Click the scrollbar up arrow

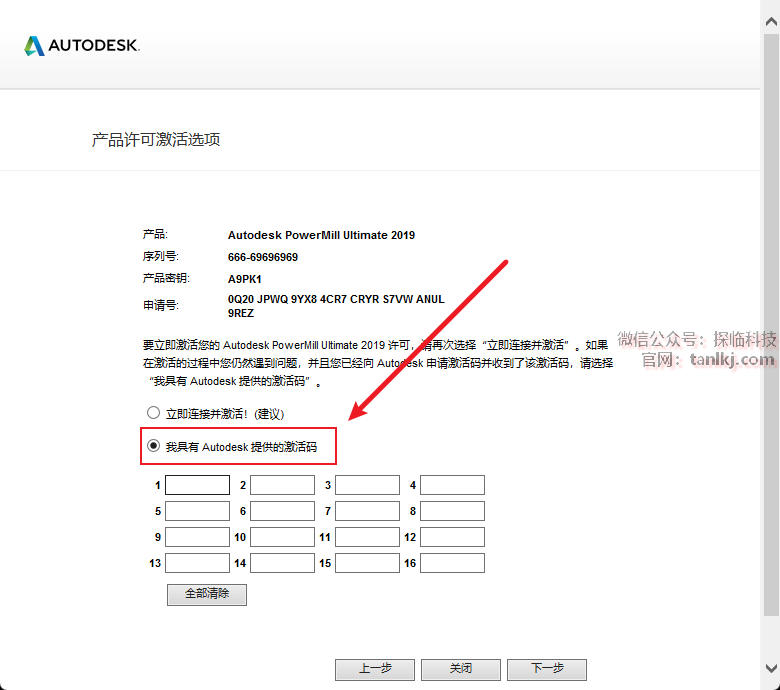point(771,21)
